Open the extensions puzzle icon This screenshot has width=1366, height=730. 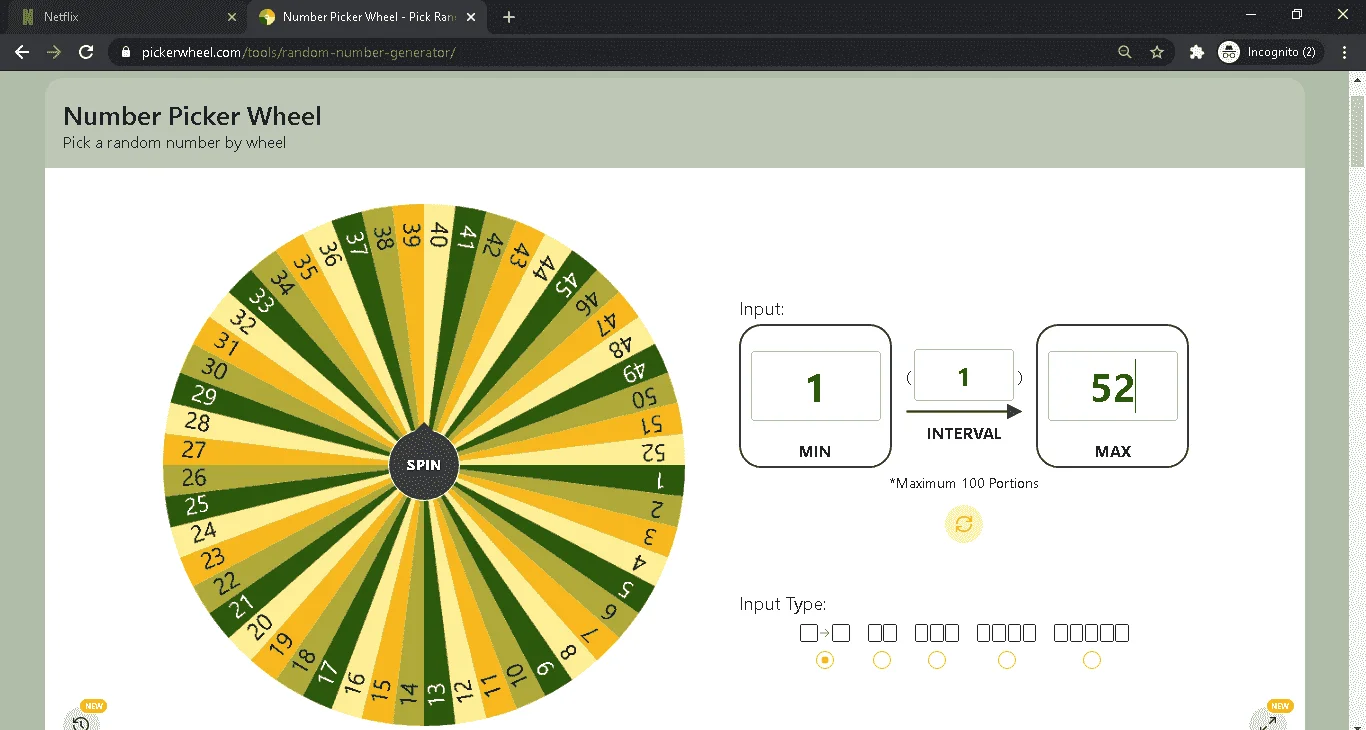coord(1196,52)
